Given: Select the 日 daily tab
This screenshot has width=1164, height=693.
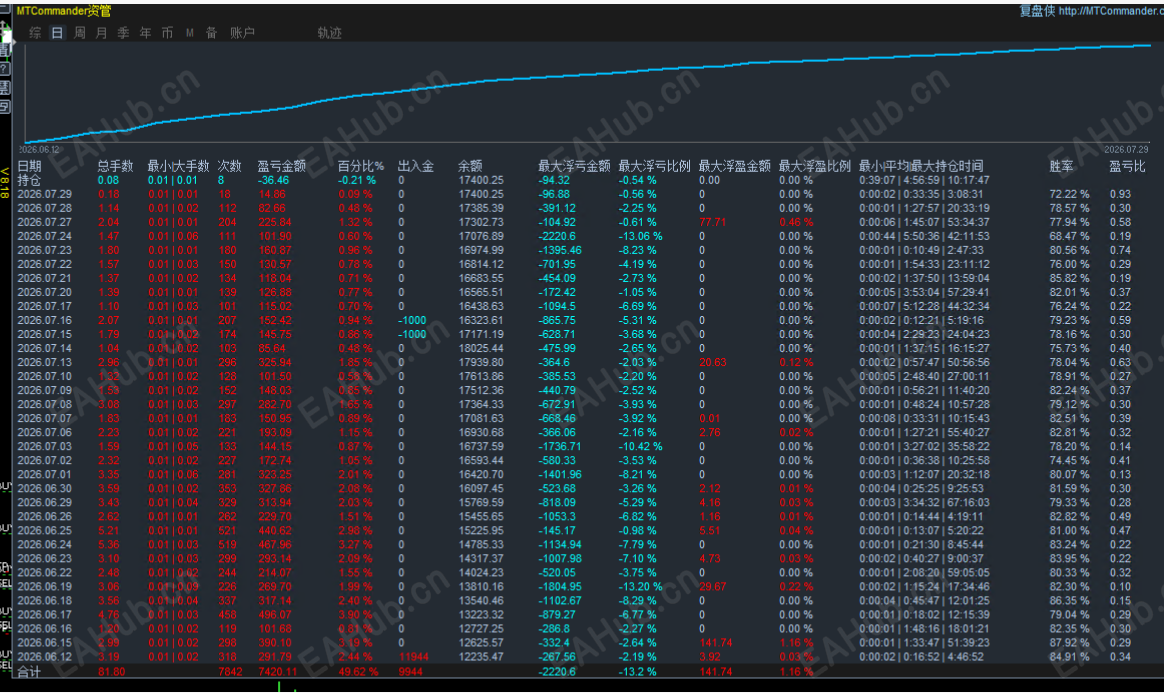Looking at the screenshot, I should pos(57,33).
